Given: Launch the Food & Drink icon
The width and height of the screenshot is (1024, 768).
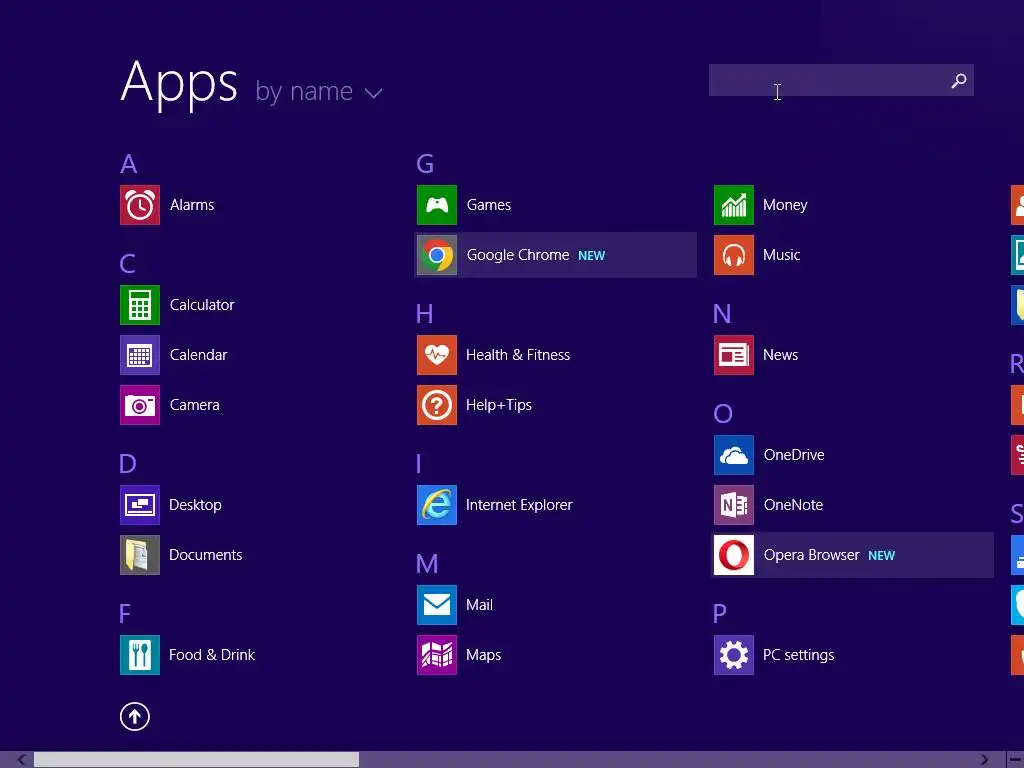Looking at the screenshot, I should point(140,655).
